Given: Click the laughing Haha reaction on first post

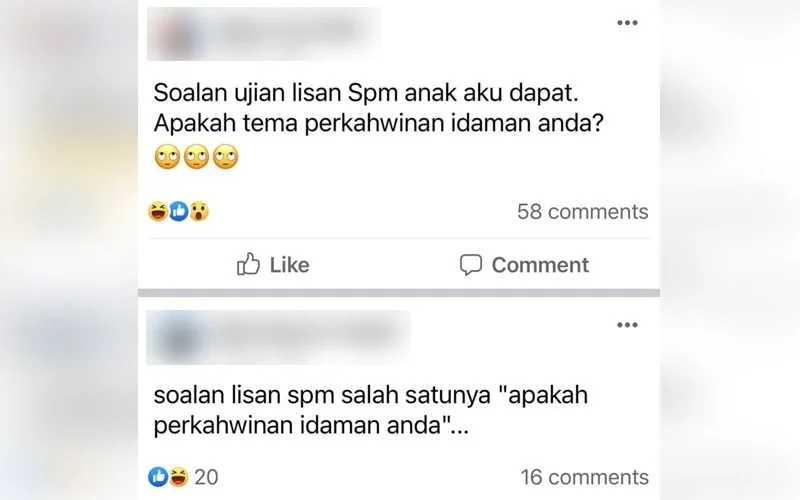Looking at the screenshot, I should coord(158,211).
